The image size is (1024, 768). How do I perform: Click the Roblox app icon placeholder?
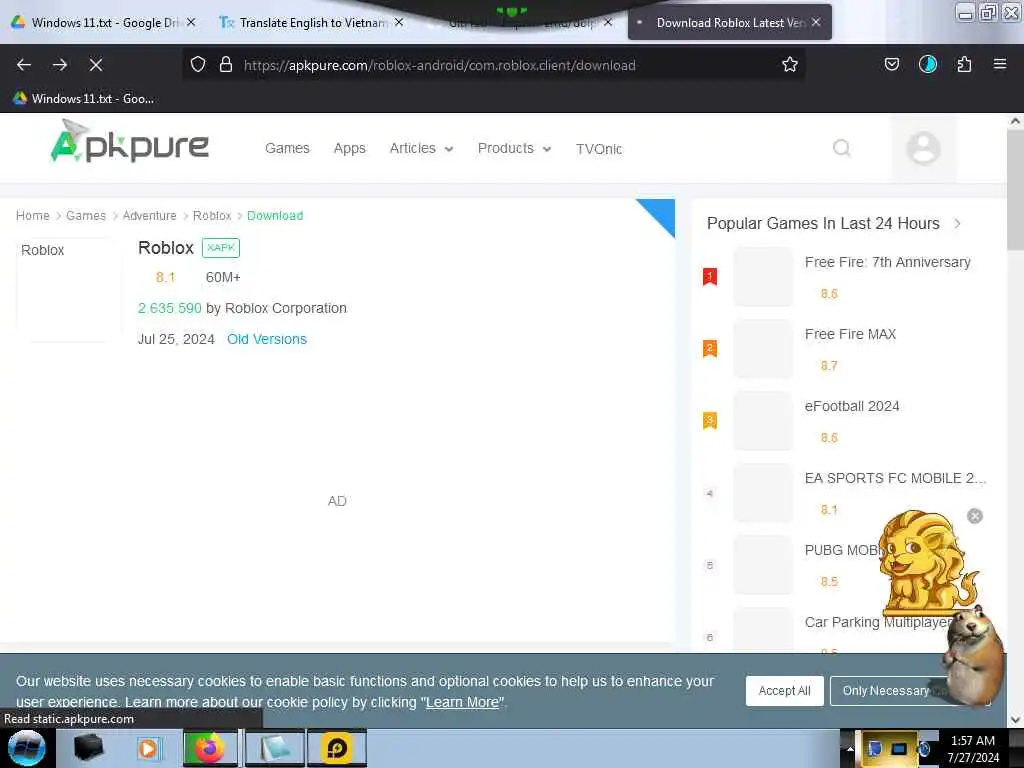click(x=67, y=289)
